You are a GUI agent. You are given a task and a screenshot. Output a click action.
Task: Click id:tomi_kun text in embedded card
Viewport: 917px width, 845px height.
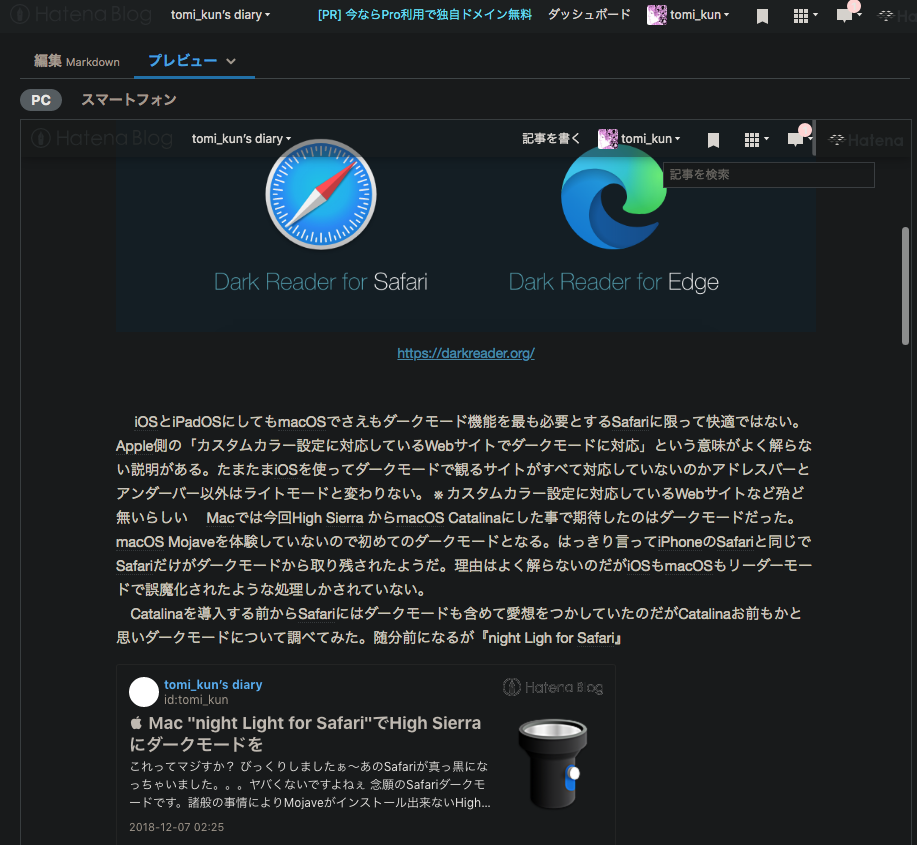tap(196, 700)
